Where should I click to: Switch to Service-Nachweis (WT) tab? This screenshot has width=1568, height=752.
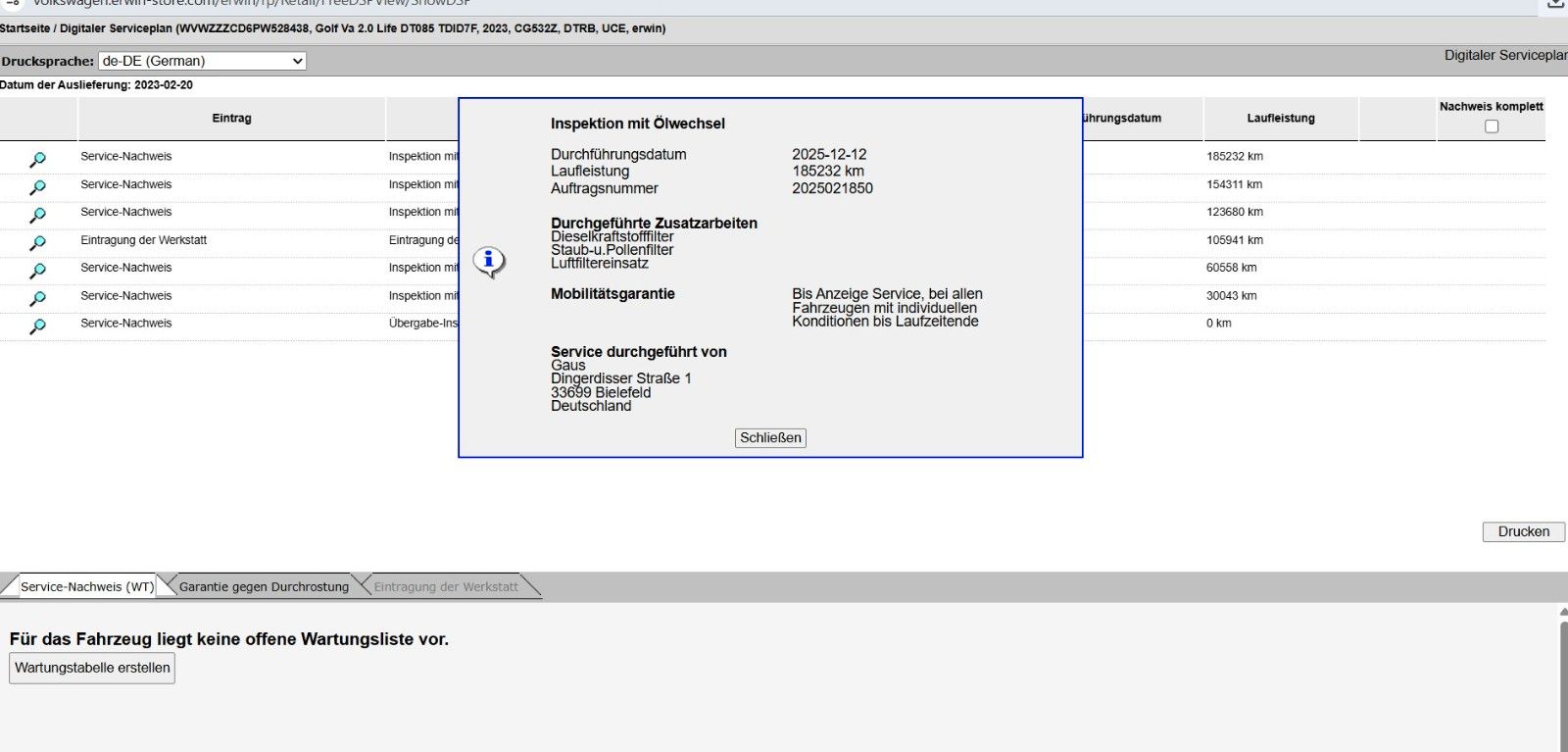(86, 586)
